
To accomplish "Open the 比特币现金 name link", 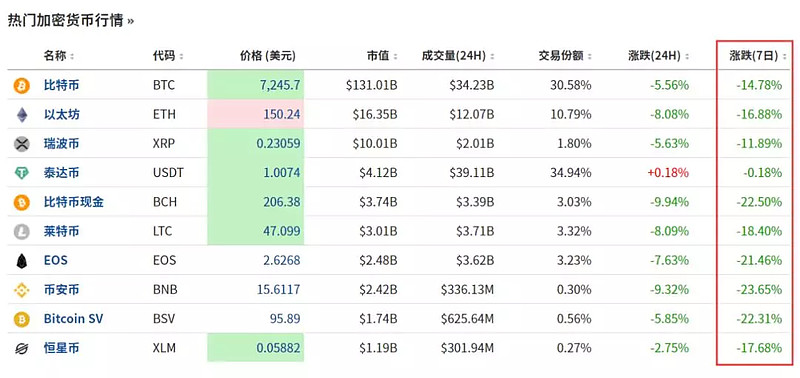I will click(74, 202).
